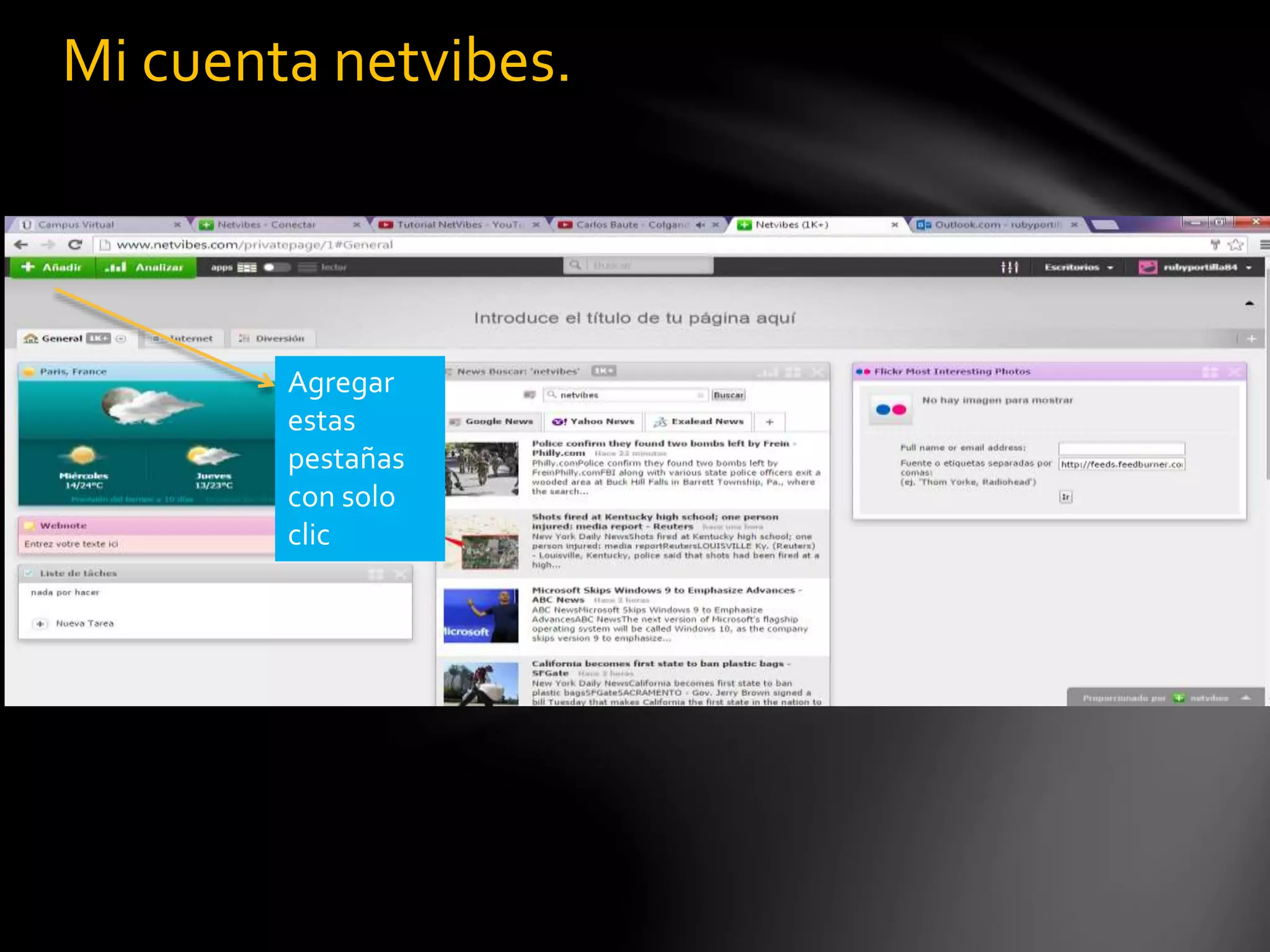Go back with browser back arrow
Image resolution: width=1270 pixels, height=952 pixels.
pos(21,245)
